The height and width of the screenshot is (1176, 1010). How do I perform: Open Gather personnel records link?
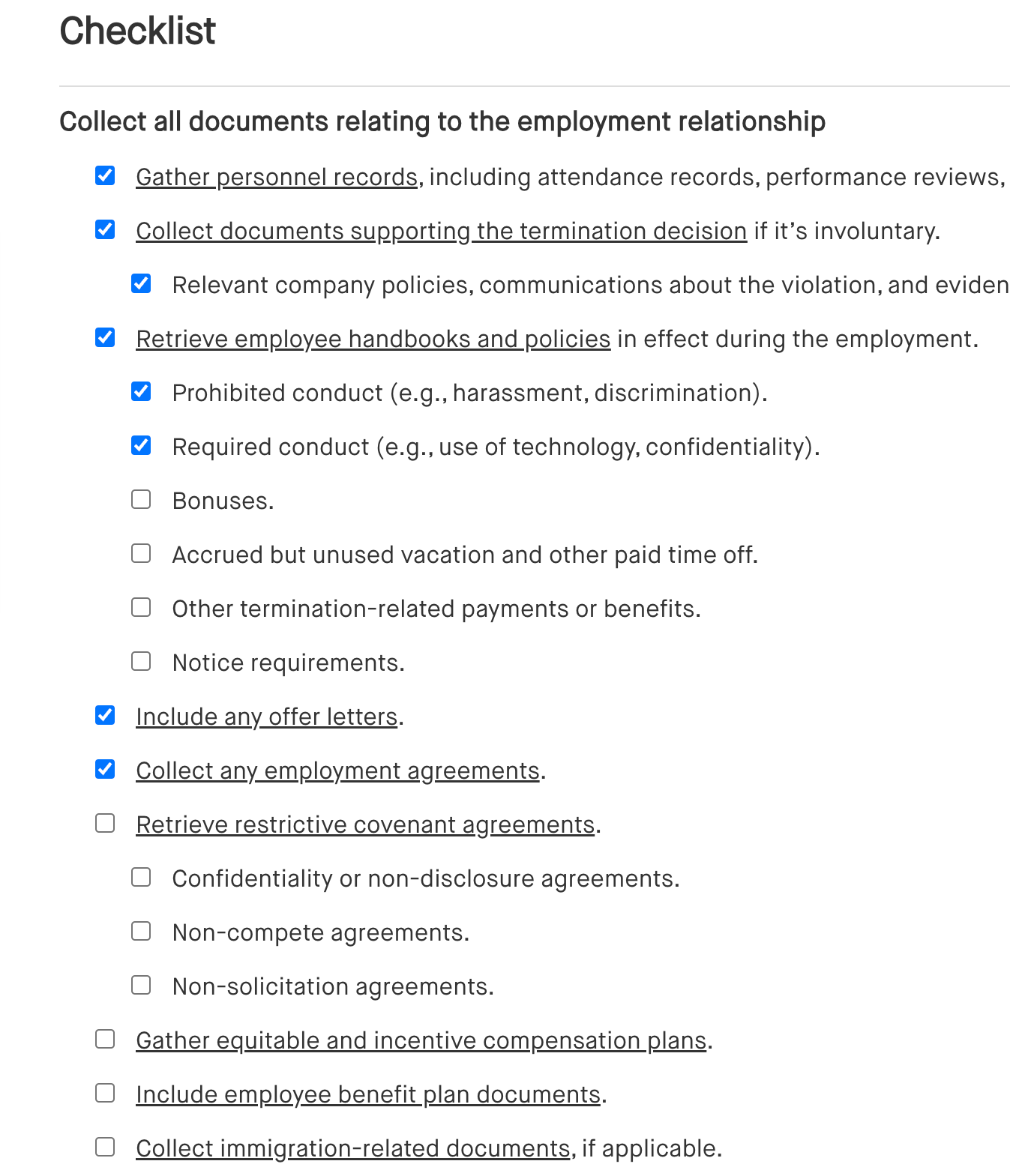pos(277,178)
